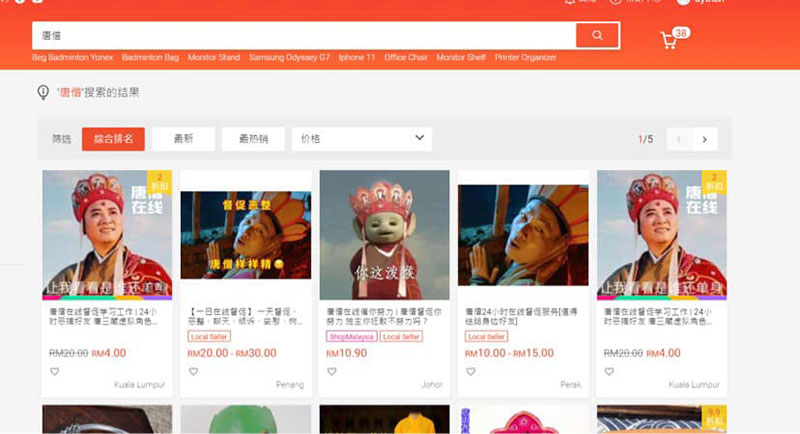800x434 pixels.
Task: Like the RM10.00 - RM15.00 Perak product
Action: 470,372
